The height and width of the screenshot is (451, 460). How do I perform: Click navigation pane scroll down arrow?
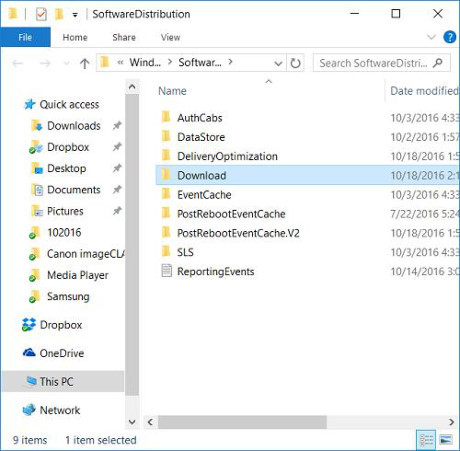[132, 422]
